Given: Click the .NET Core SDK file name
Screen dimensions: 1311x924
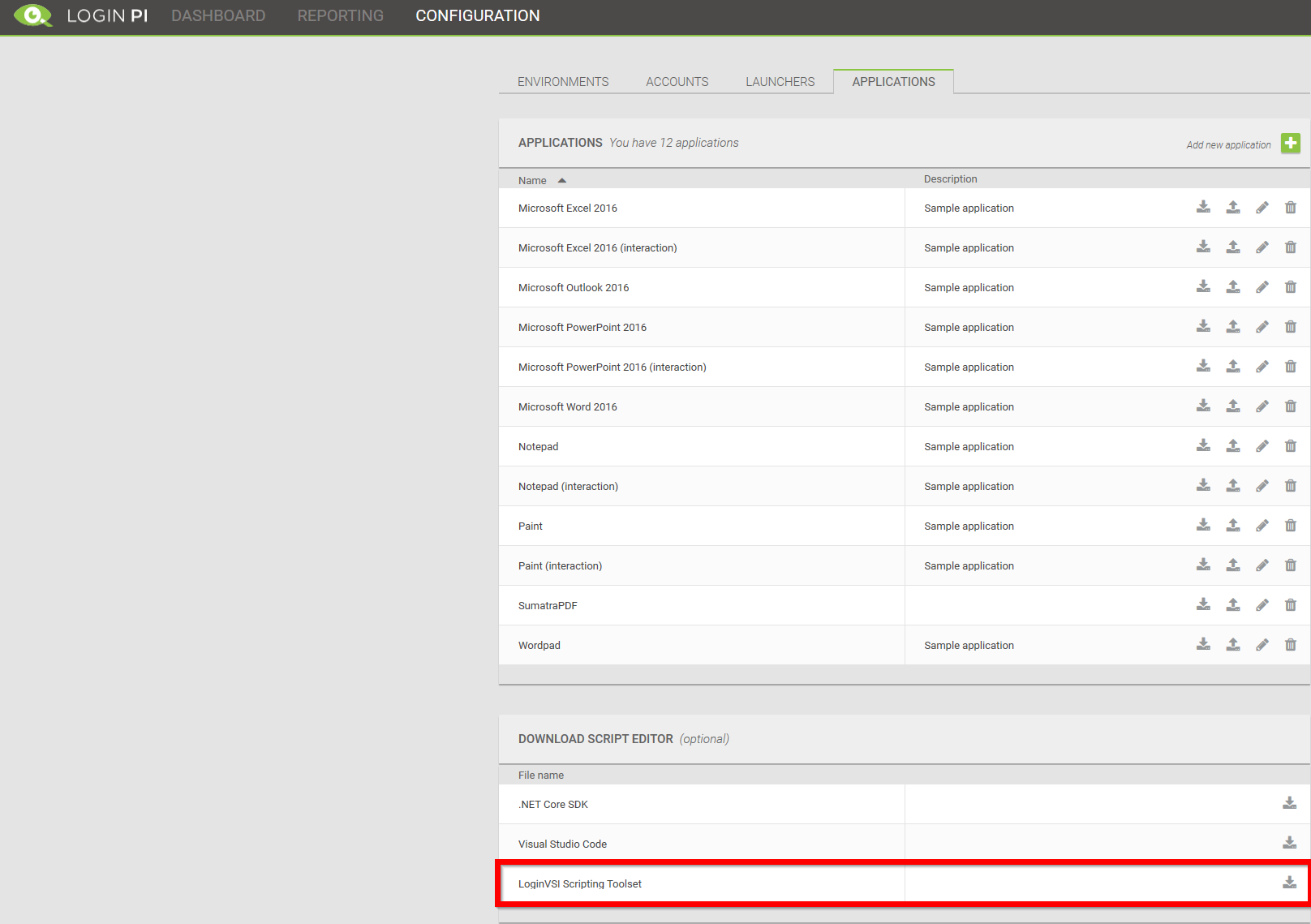Looking at the screenshot, I should (x=553, y=805).
